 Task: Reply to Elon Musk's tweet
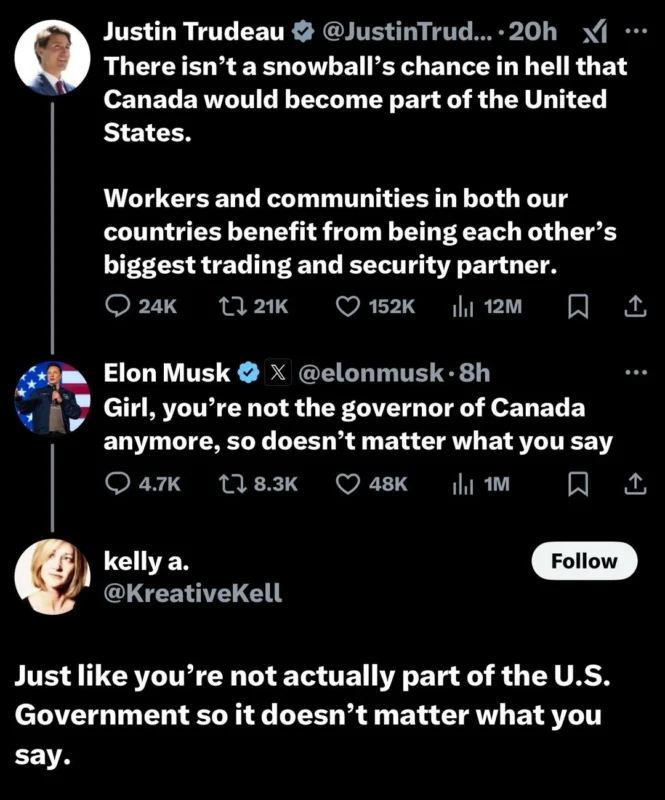pyautogui.click(x=118, y=484)
